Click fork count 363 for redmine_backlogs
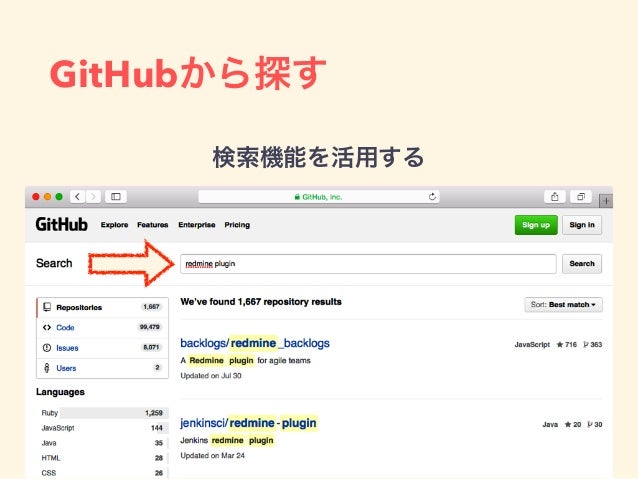 pos(593,345)
